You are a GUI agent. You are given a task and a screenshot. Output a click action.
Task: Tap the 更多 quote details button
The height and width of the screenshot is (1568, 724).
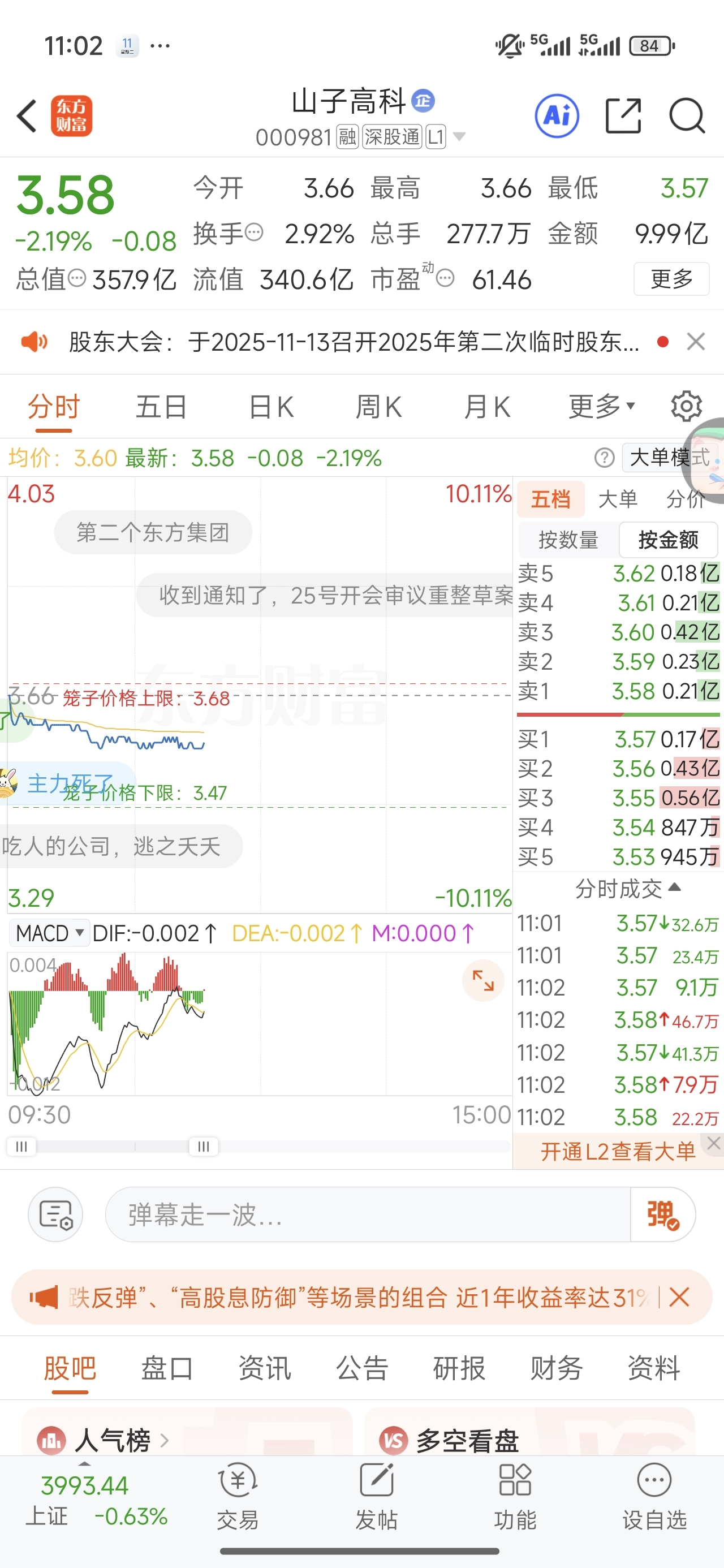pos(671,279)
